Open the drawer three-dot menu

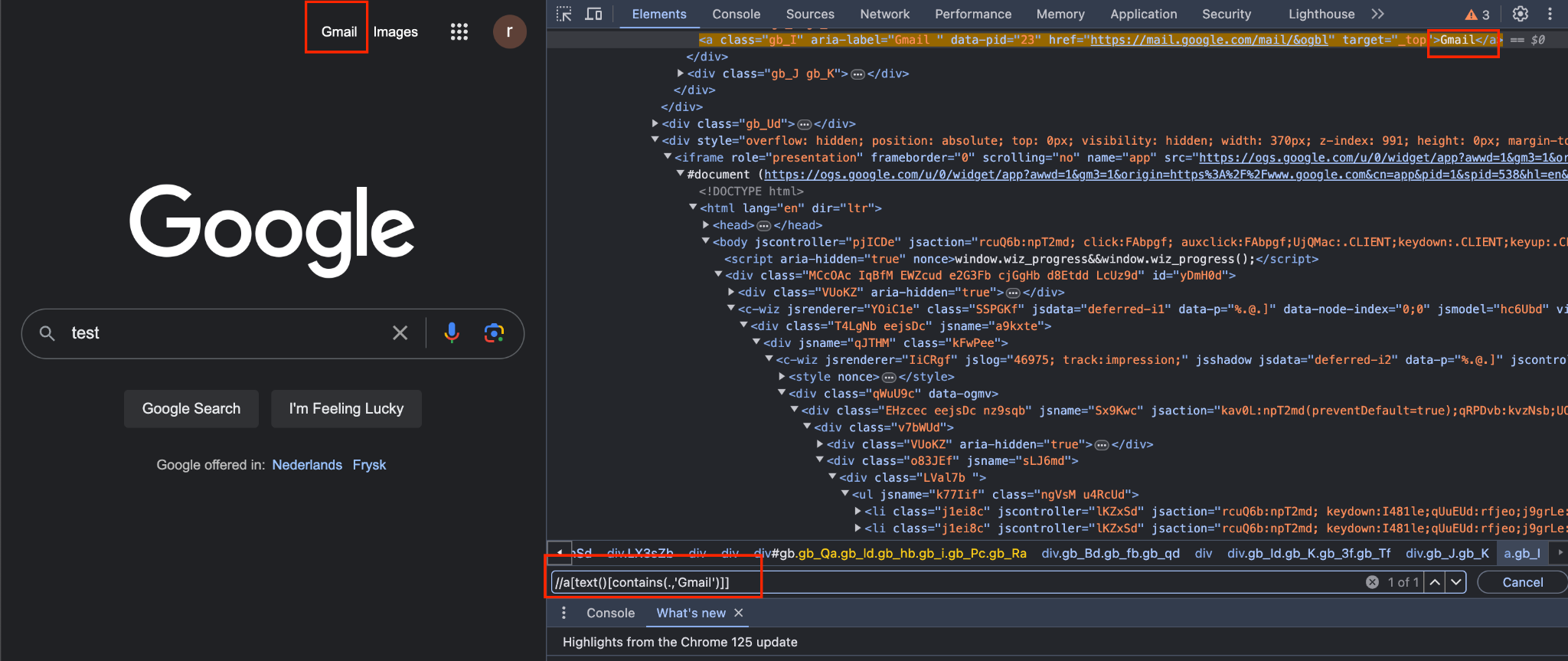click(564, 613)
